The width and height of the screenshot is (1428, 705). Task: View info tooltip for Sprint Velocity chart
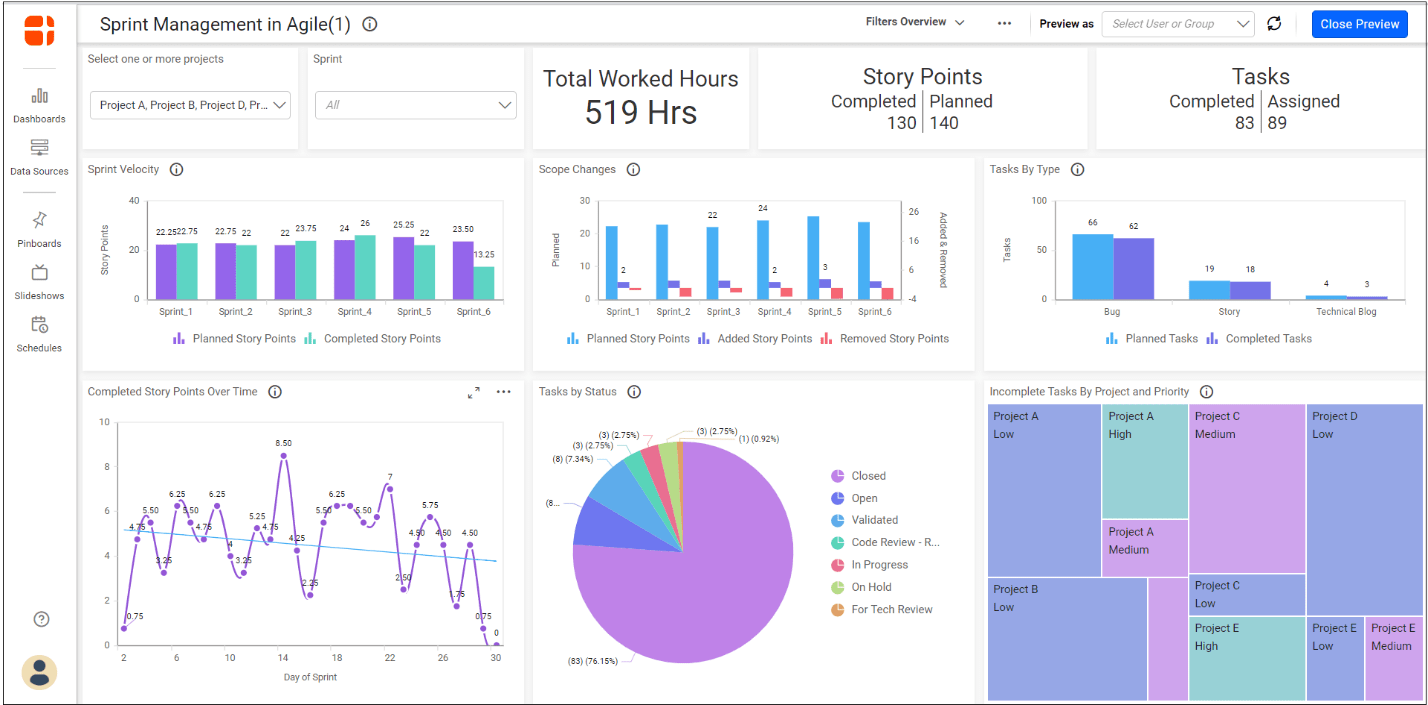pyautogui.click(x=177, y=169)
